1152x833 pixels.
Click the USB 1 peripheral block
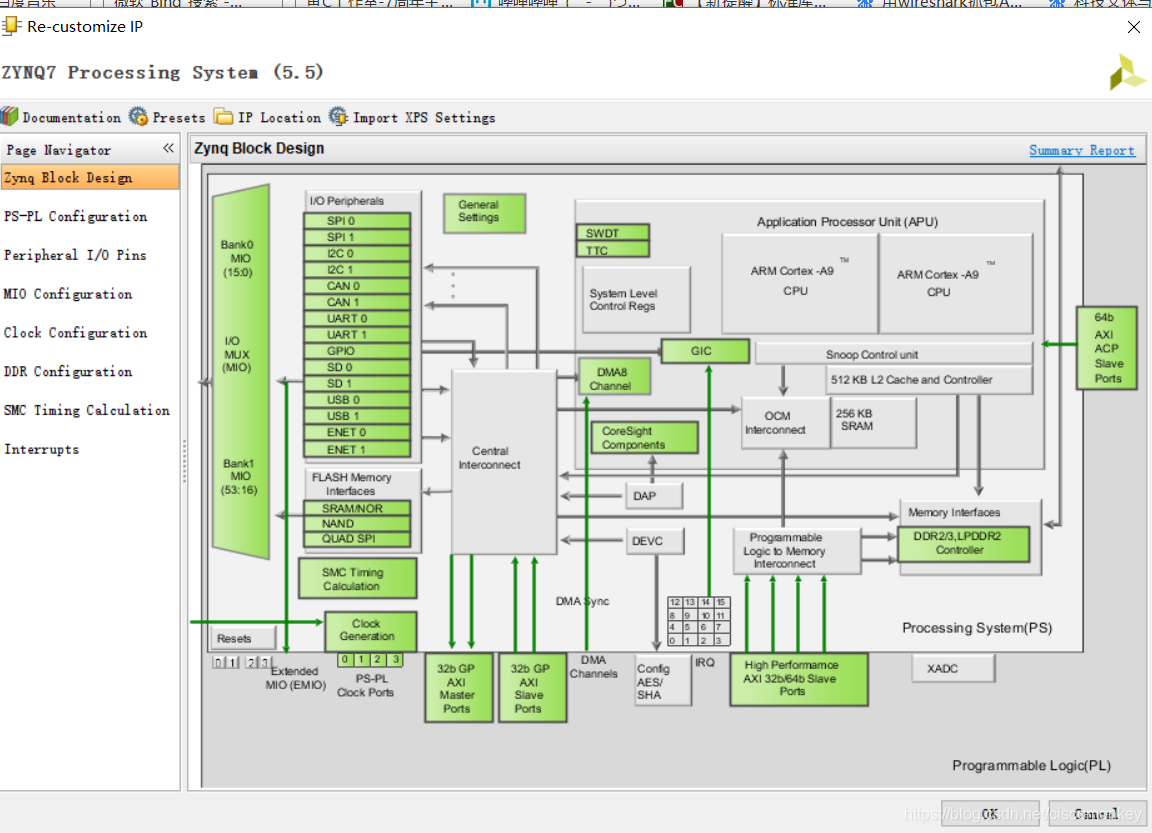coord(357,416)
